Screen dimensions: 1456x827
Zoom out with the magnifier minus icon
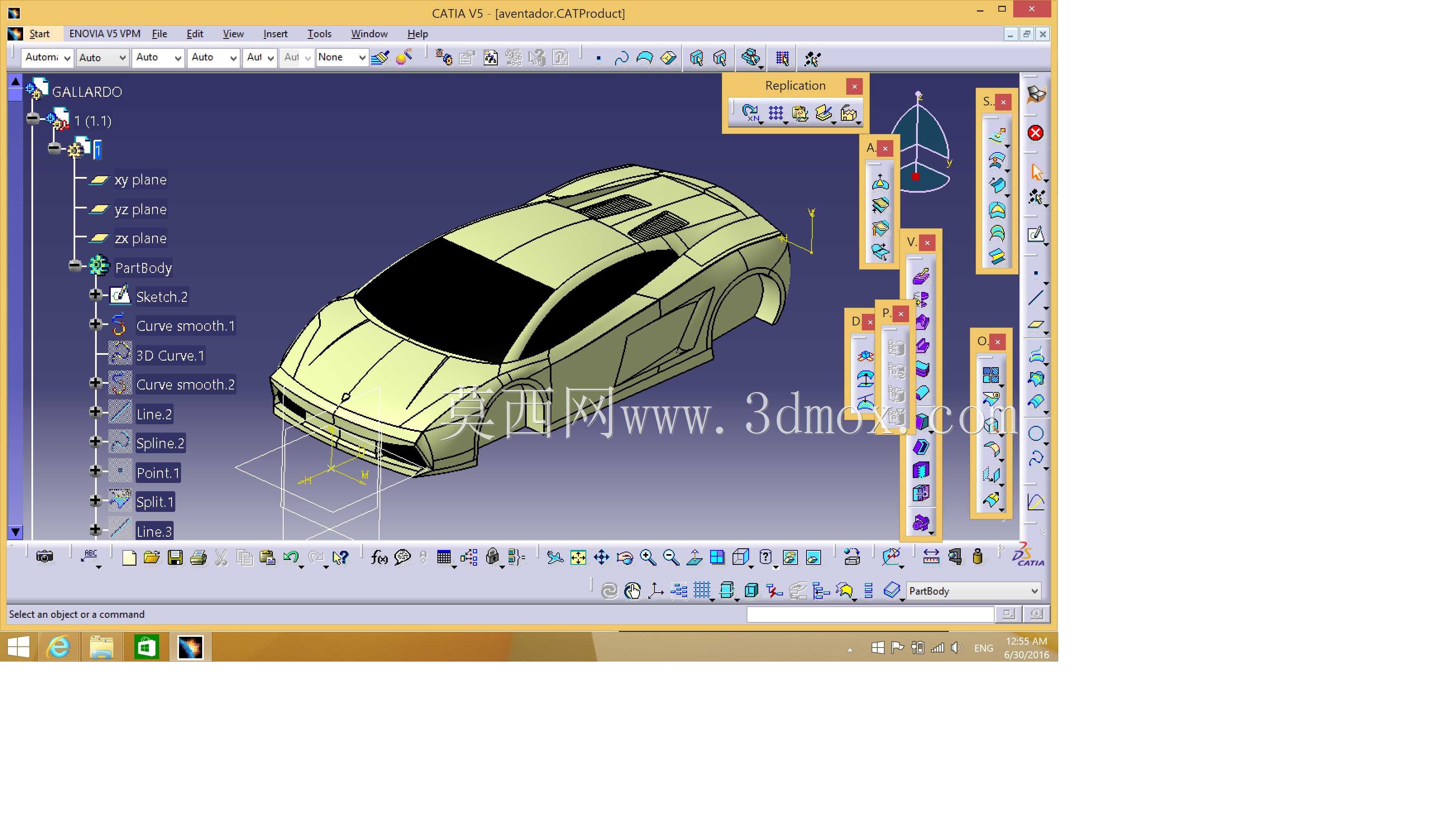(671, 557)
